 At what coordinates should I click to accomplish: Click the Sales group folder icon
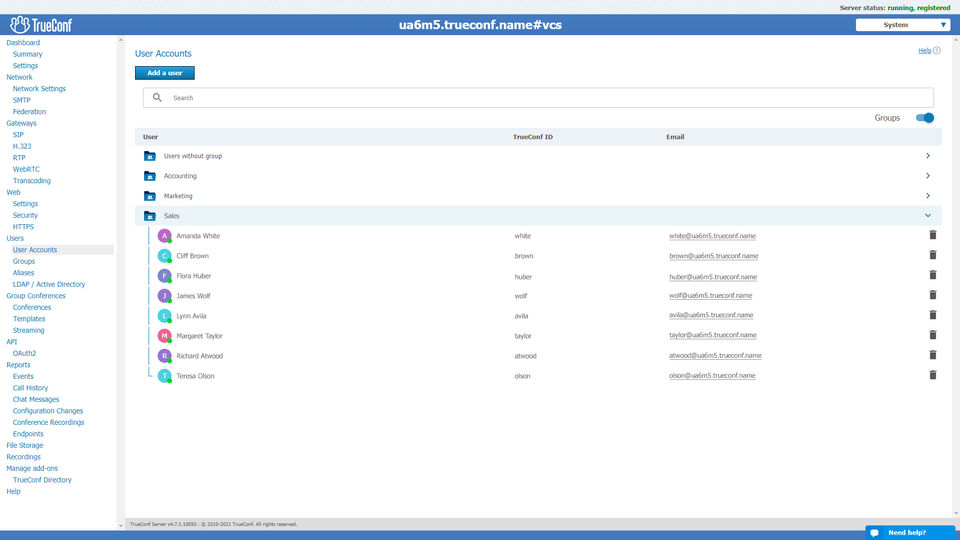[x=149, y=216]
